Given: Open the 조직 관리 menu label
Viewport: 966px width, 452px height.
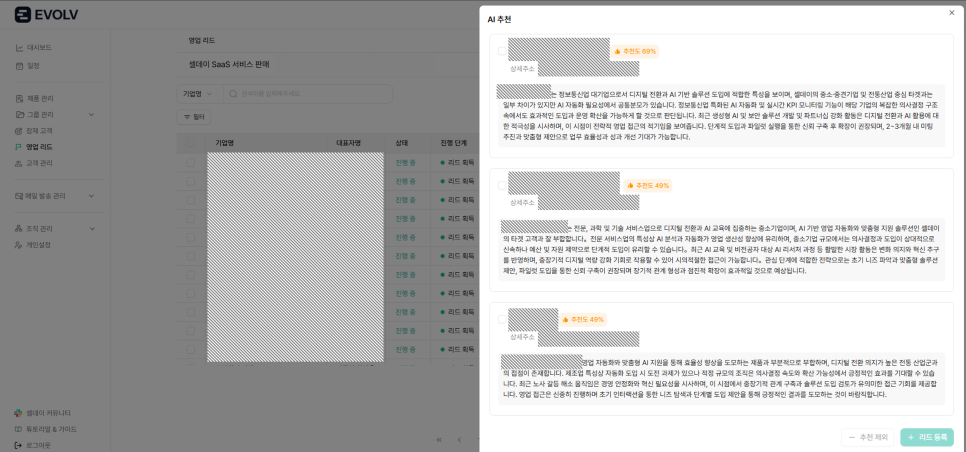Looking at the screenshot, I should [x=39, y=228].
